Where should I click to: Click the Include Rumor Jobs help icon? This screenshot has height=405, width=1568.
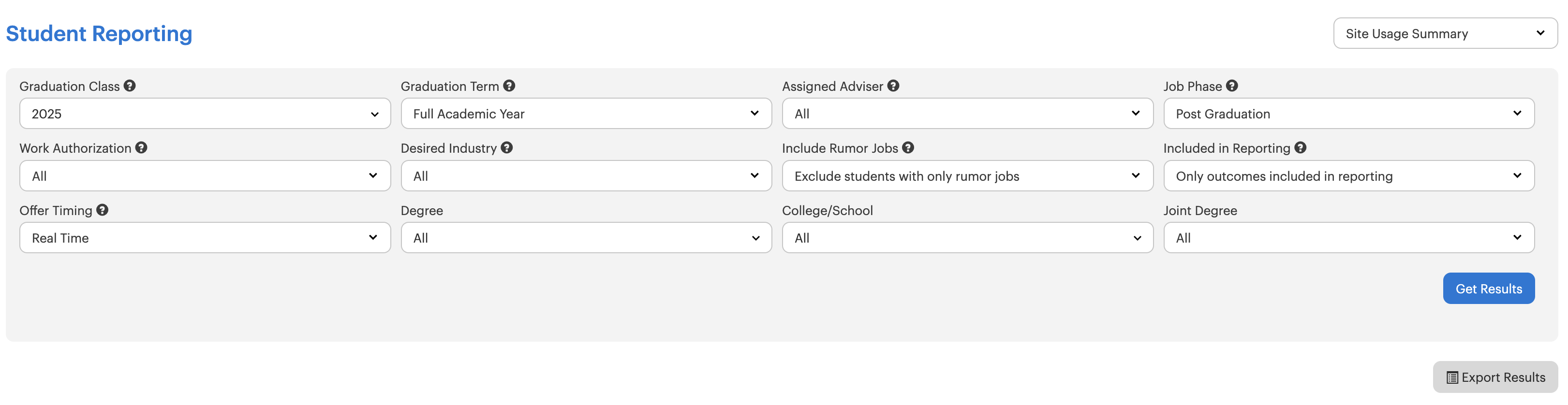pos(908,148)
